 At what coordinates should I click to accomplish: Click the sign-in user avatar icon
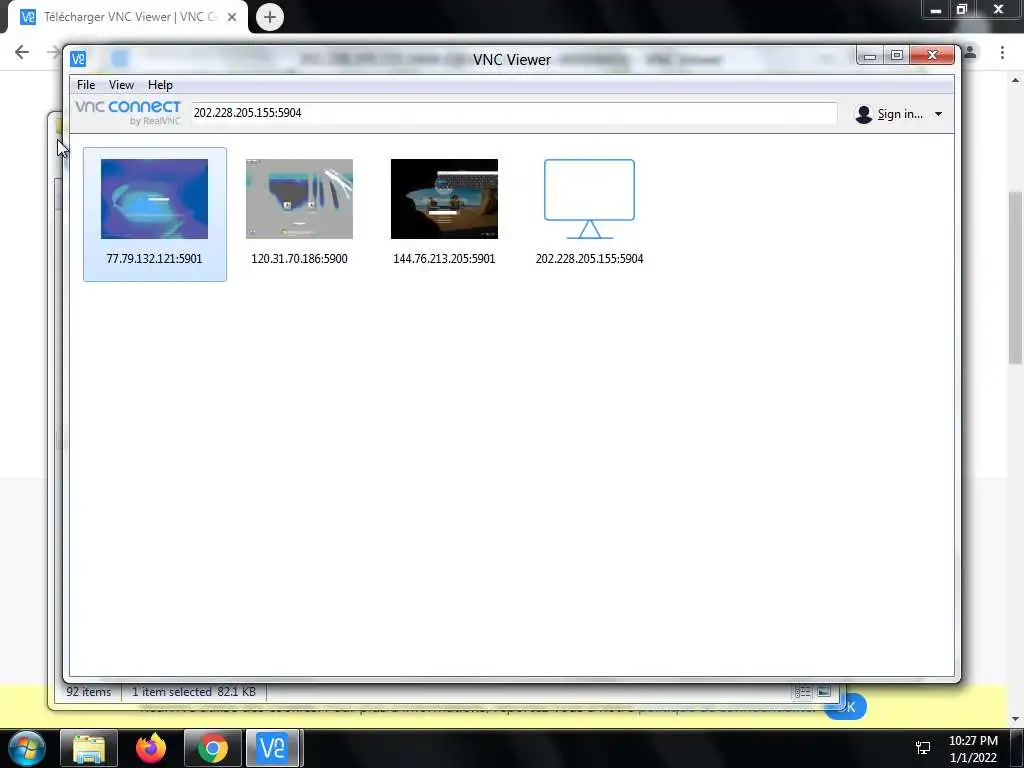tap(863, 114)
